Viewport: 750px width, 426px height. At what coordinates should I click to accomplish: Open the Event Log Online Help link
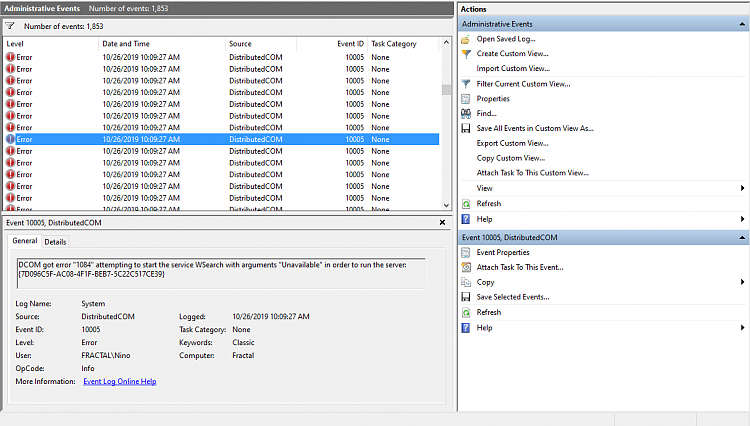120,382
